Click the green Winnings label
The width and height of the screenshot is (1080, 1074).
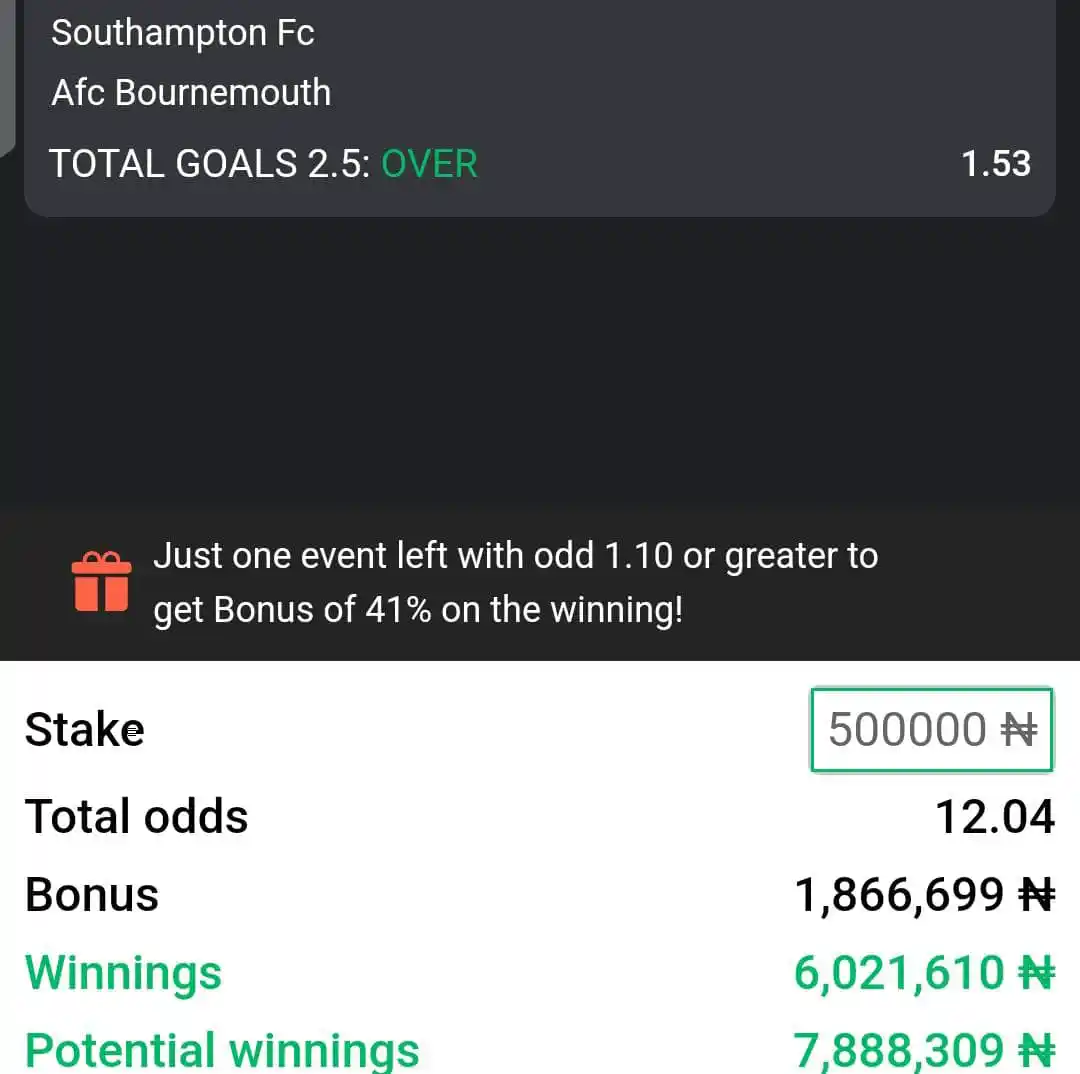click(123, 973)
